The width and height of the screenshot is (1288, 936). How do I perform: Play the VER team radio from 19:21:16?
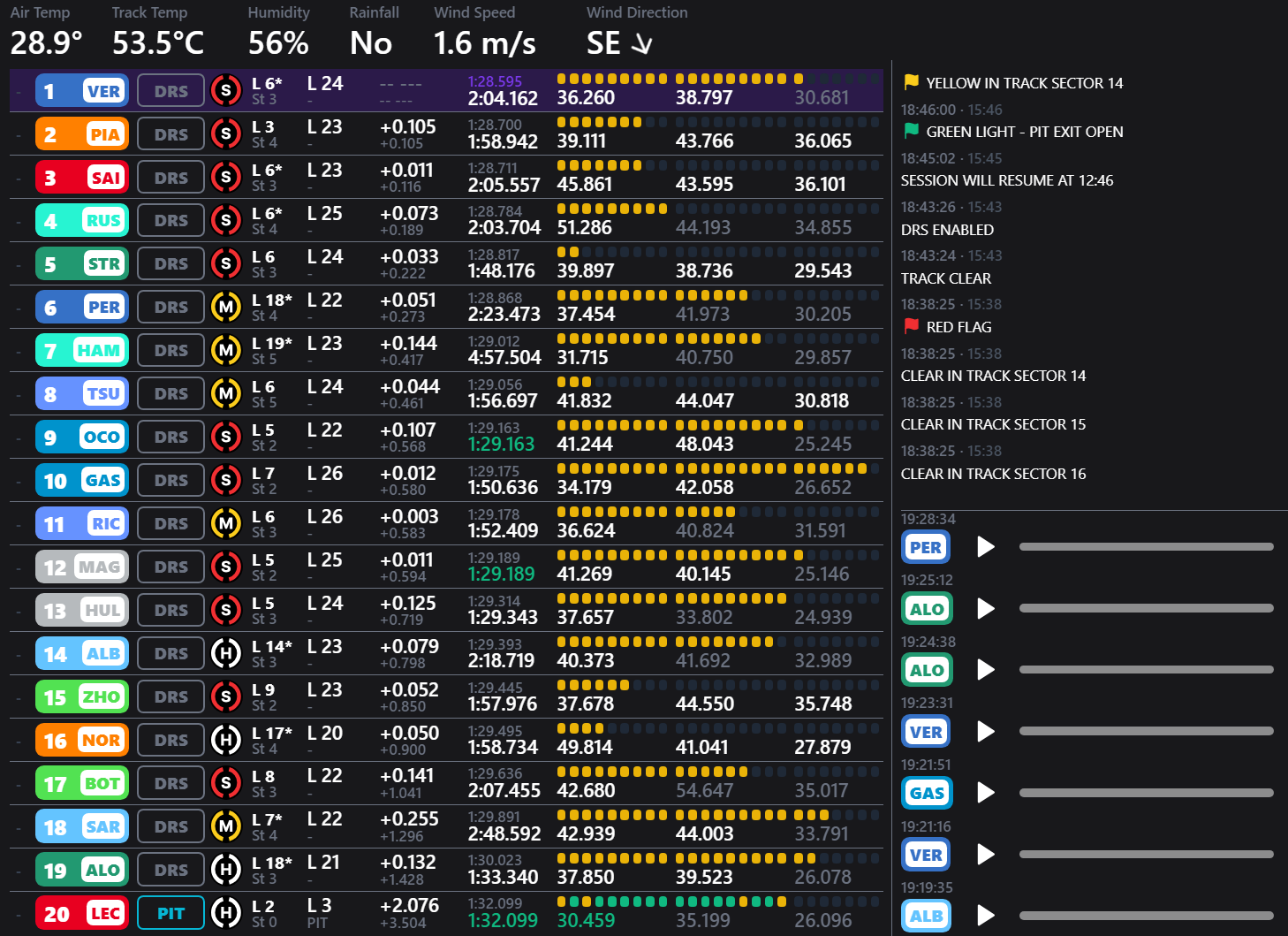[986, 854]
